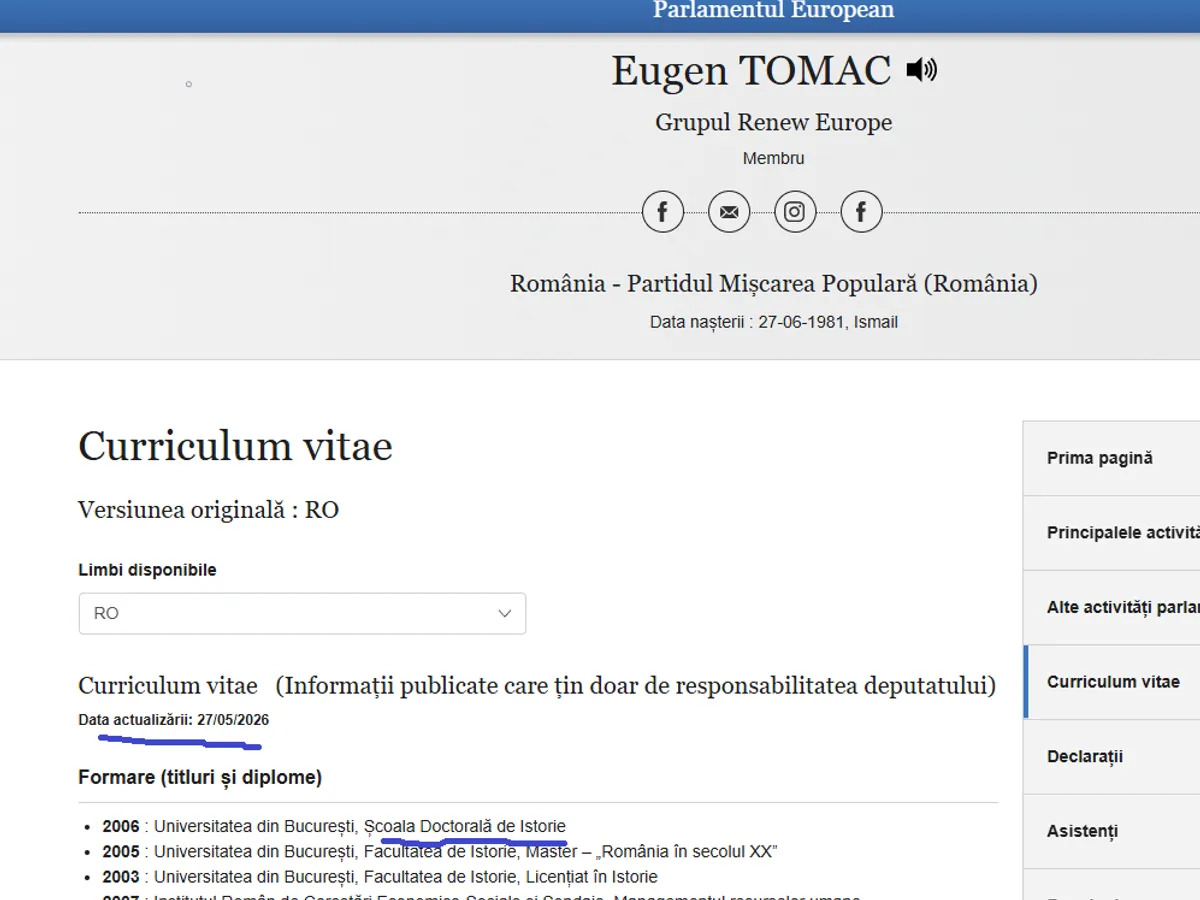The height and width of the screenshot is (900, 1200).
Task: Click the Eugen TOMAC name heading
Action: pos(751,71)
